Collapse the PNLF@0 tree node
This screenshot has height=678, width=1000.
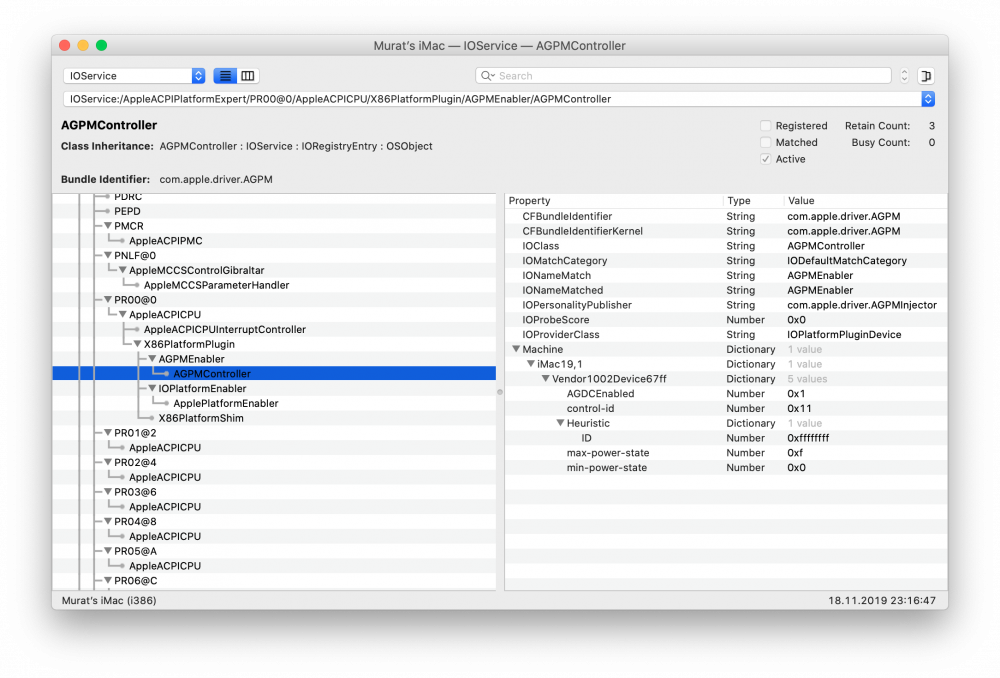(x=108, y=255)
